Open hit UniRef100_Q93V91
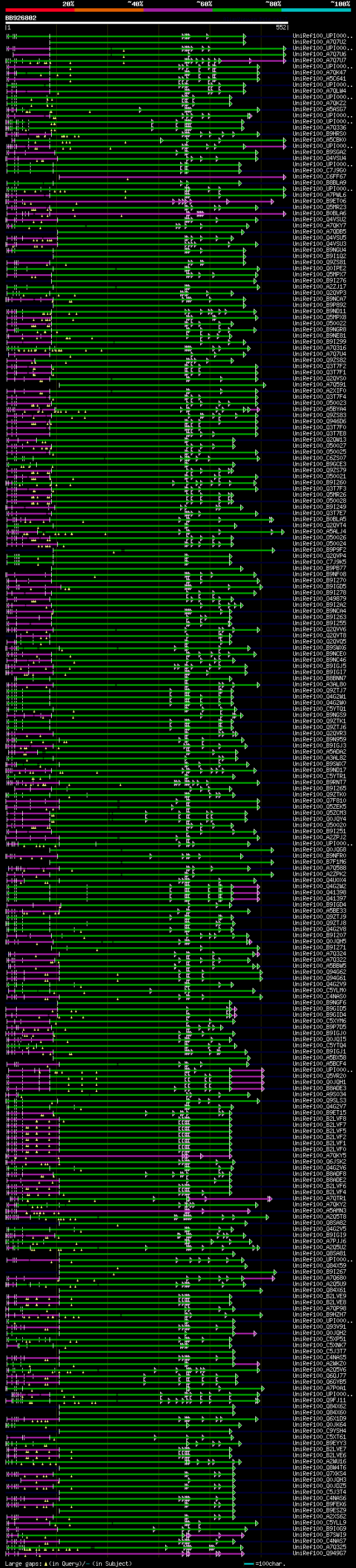 [x=319, y=1327]
